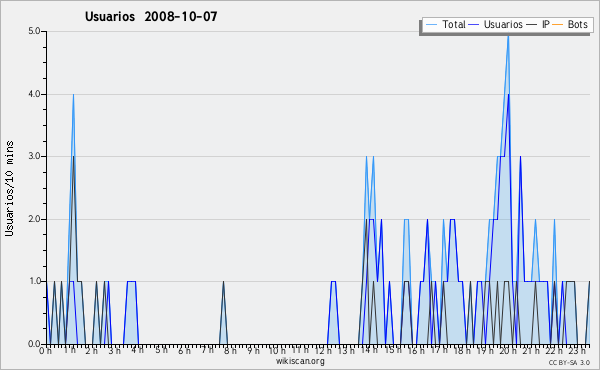Click the orange Bots legend line swatch
This screenshot has width=600, height=370.
point(558,25)
